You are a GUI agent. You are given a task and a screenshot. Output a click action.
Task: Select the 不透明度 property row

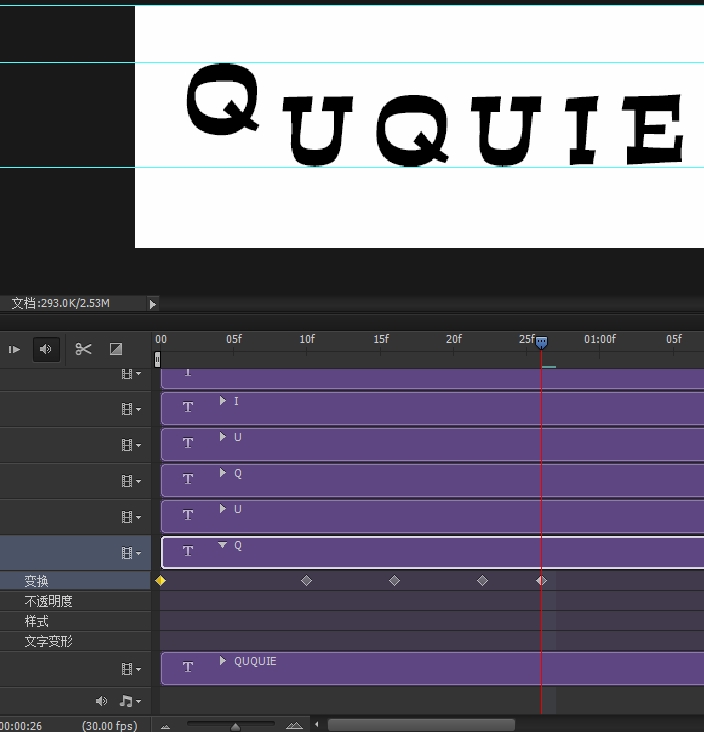click(48, 601)
